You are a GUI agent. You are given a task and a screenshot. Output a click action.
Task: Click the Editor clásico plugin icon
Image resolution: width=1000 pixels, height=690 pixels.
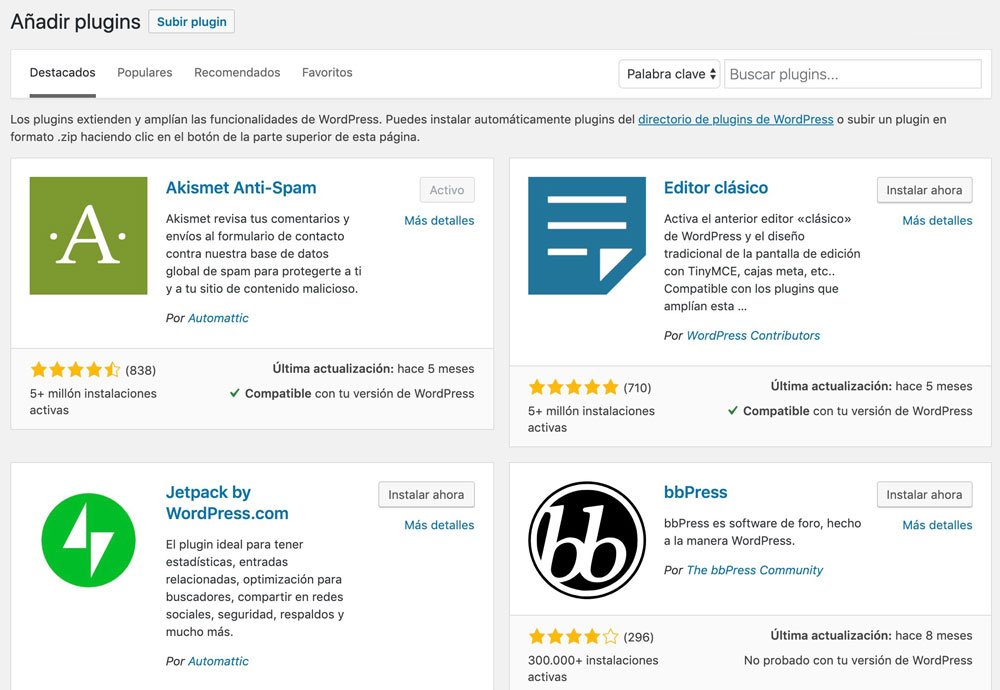tap(586, 236)
